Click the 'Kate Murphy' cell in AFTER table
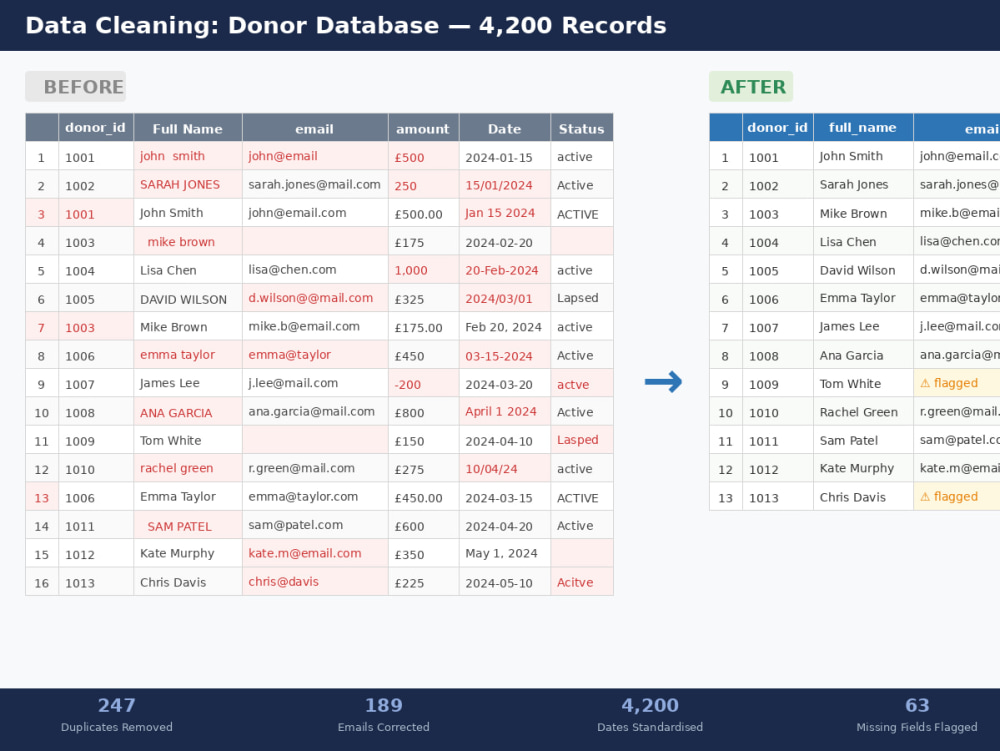 (863, 469)
